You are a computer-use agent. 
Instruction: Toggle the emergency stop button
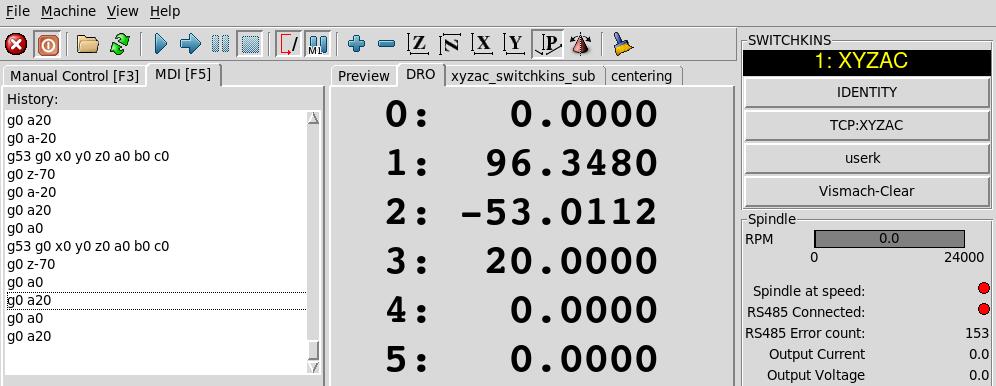16,44
